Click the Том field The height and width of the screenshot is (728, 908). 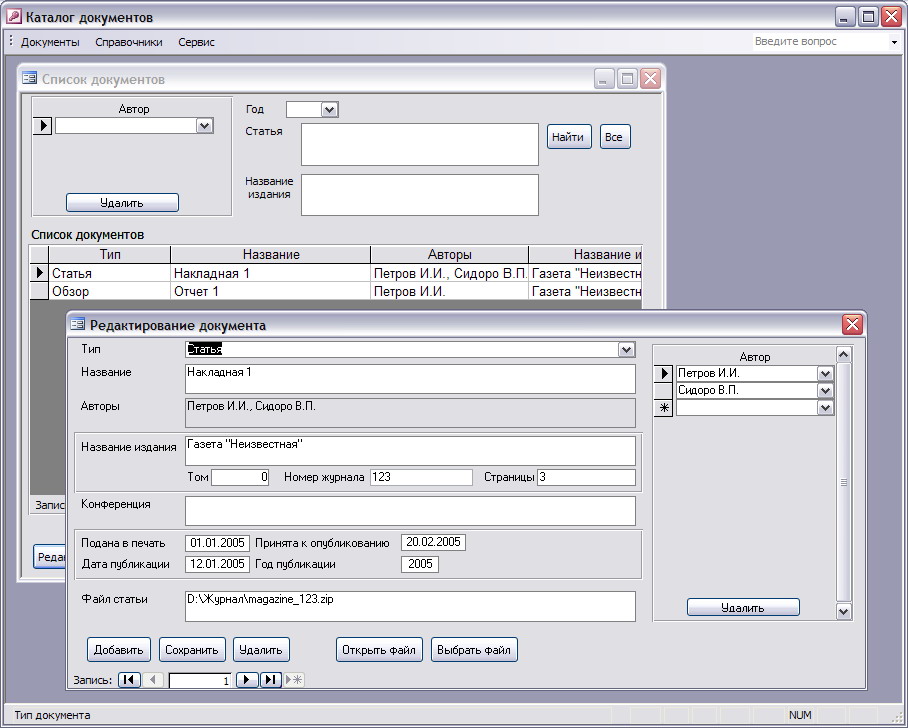pyautogui.click(x=240, y=477)
